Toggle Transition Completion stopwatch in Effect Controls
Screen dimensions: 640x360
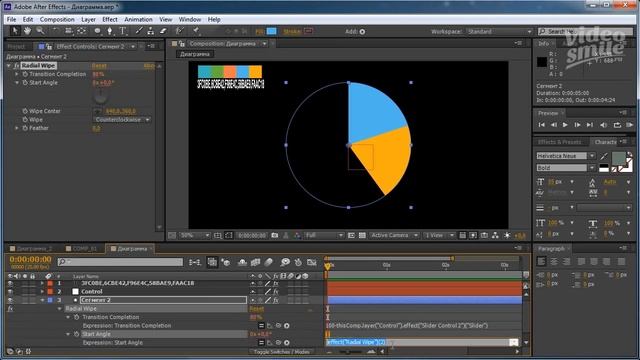pyautogui.click(x=25, y=74)
